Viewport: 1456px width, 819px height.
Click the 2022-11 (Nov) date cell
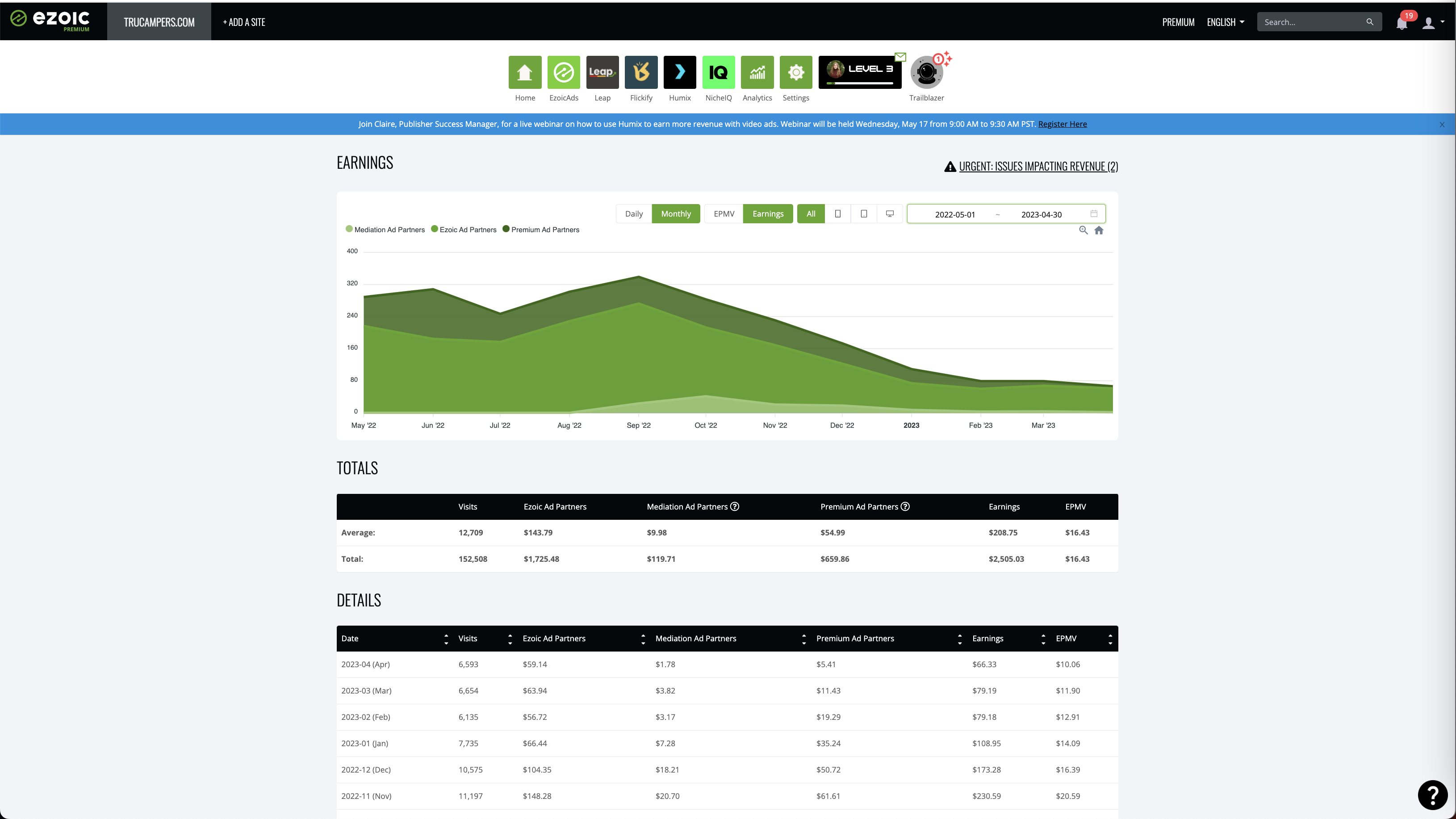(366, 796)
